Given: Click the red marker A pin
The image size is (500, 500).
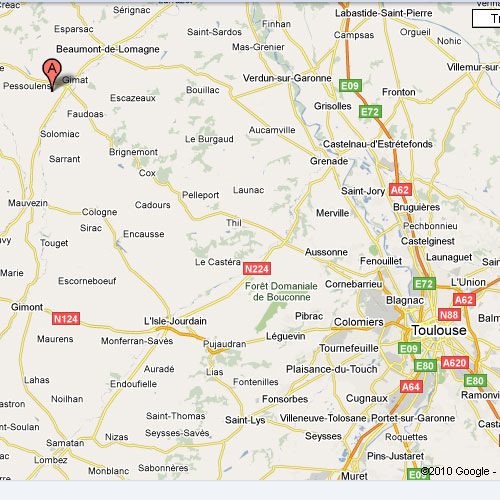Looking at the screenshot, I should [52, 74].
